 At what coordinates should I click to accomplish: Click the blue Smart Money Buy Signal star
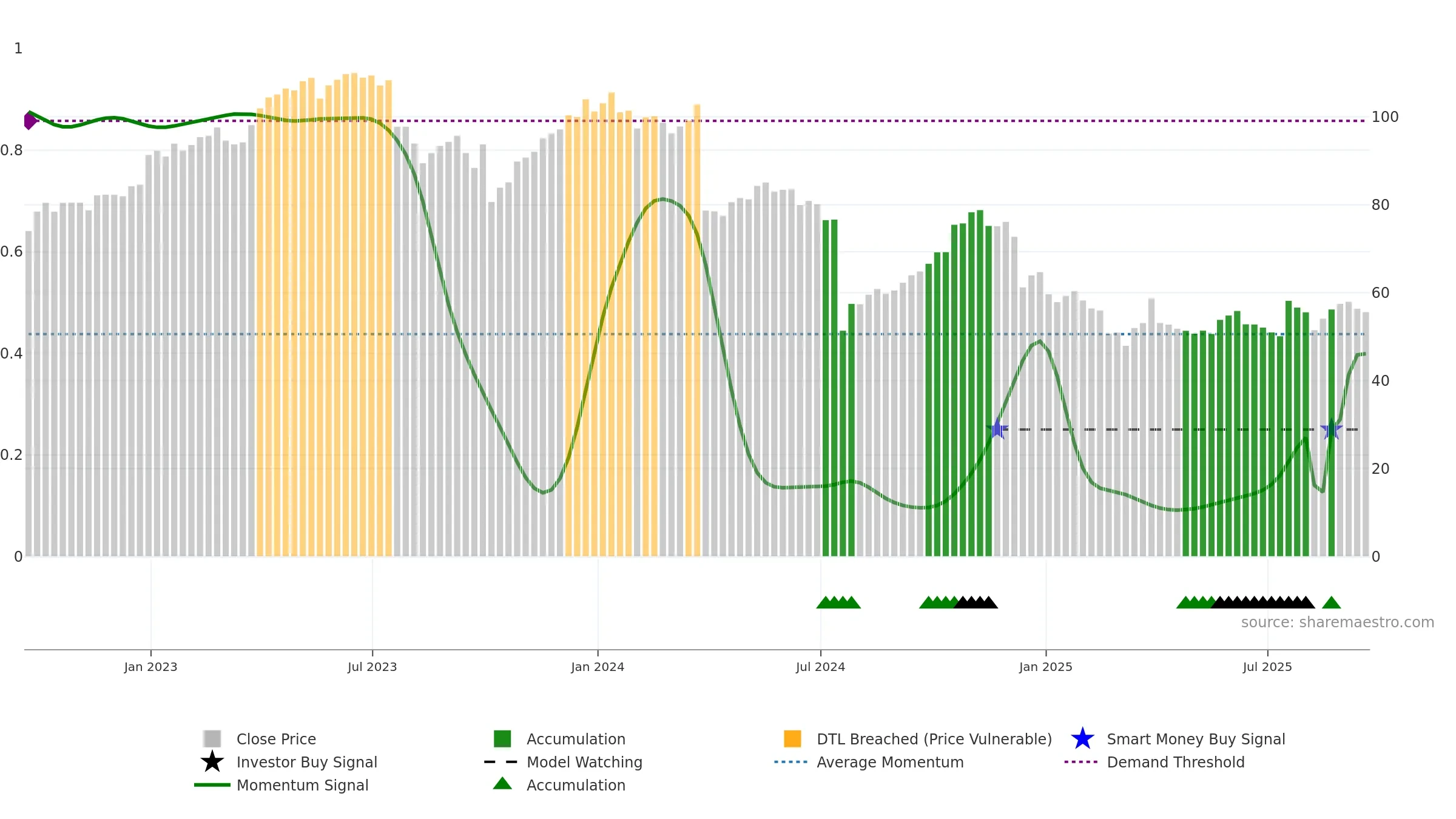pyautogui.click(x=1082, y=738)
